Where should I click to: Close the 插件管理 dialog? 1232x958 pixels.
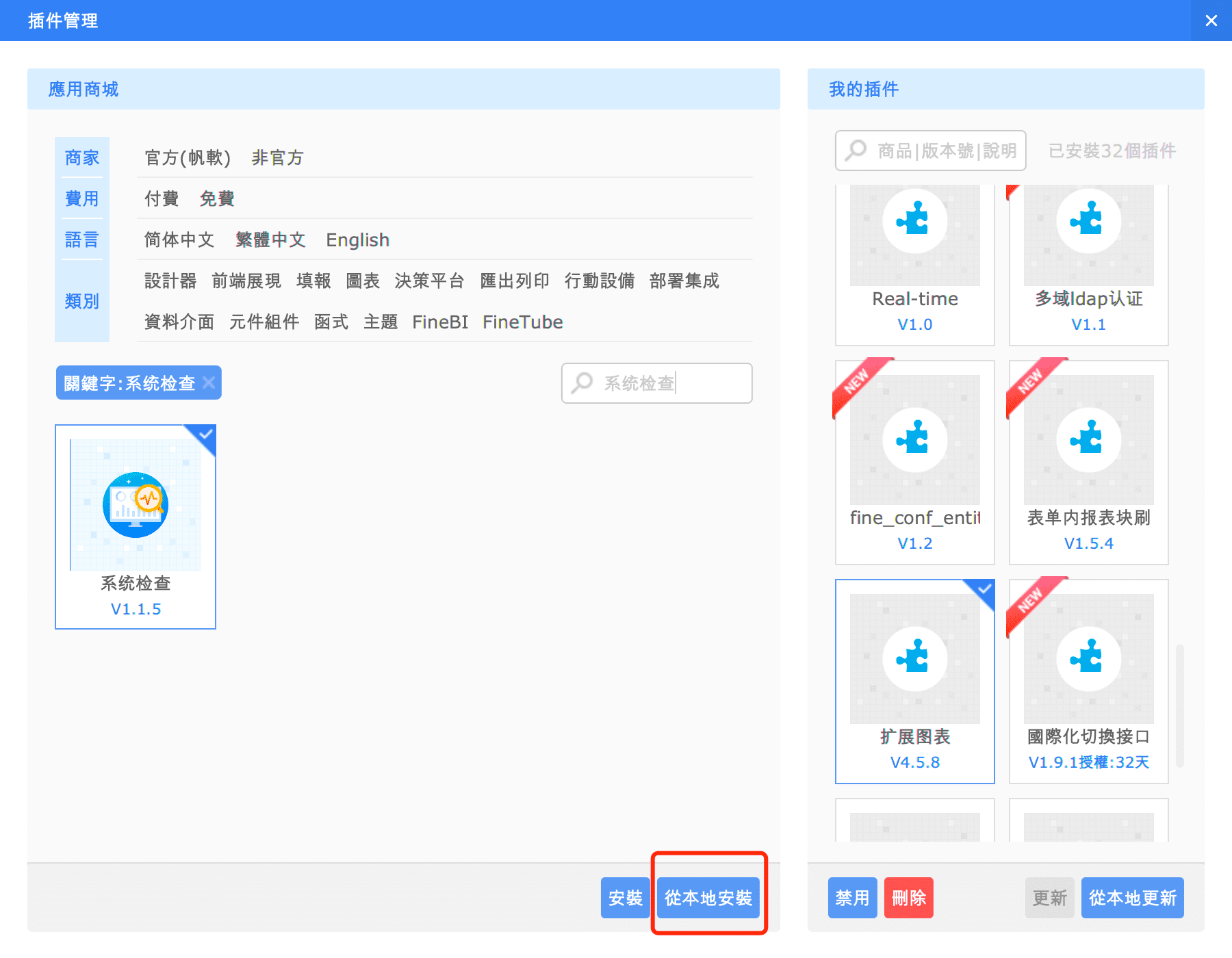pos(1211,21)
